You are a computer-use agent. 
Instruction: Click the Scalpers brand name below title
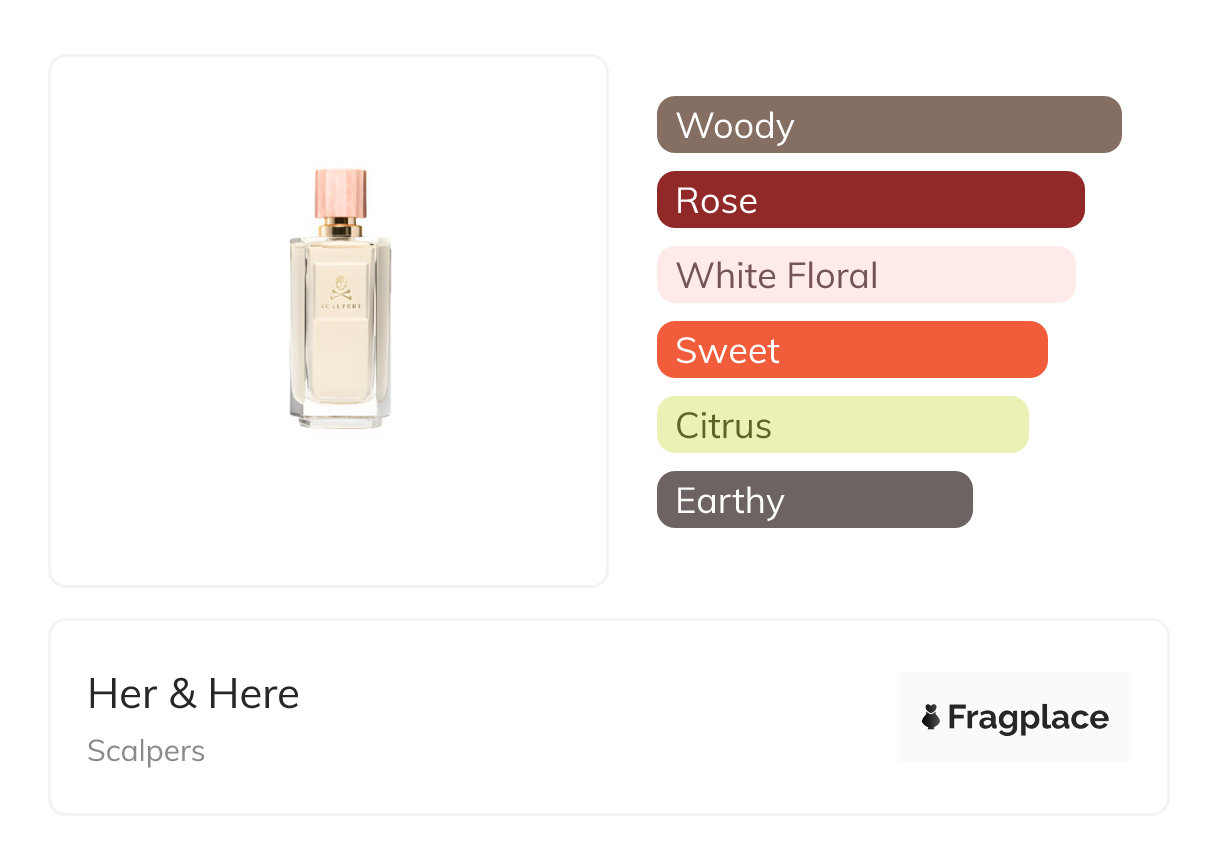point(146,751)
